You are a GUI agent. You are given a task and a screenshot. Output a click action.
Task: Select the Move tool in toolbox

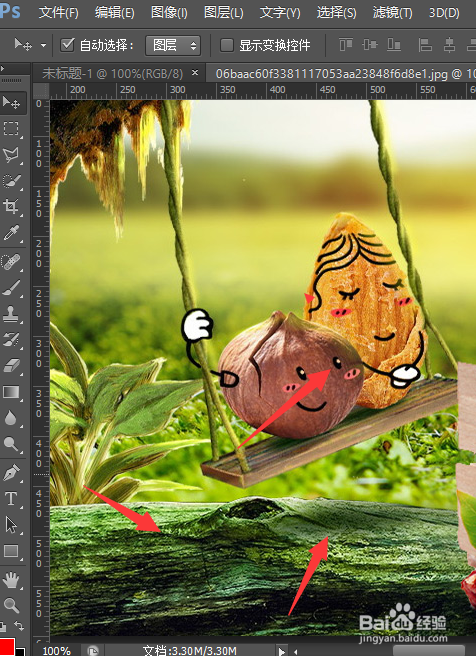click(x=11, y=102)
